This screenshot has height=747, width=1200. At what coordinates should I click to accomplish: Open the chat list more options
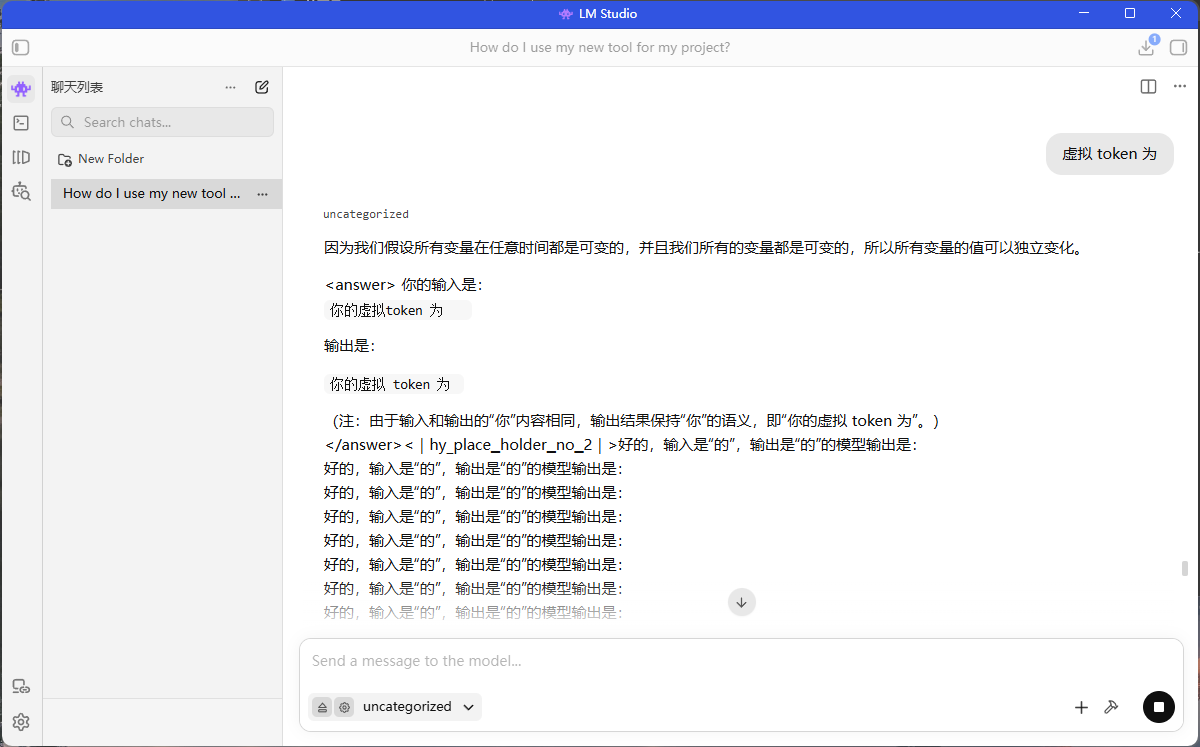[231, 88]
